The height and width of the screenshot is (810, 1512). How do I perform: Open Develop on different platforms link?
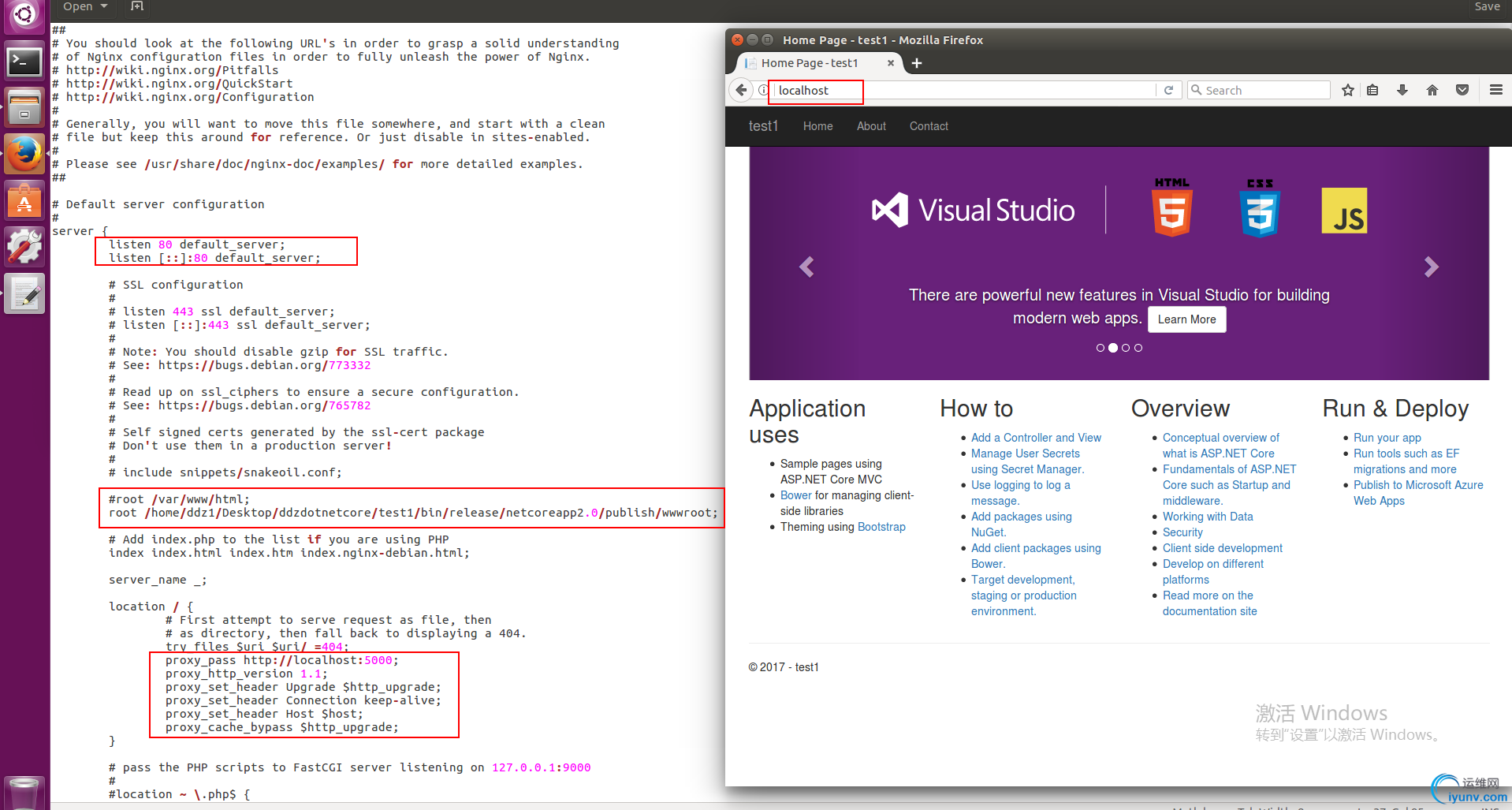pyautogui.click(x=1212, y=572)
